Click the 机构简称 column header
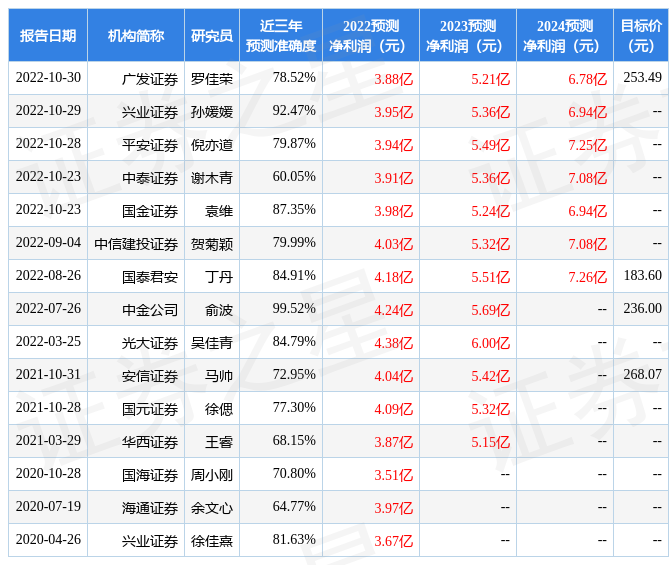Viewport: 669px width, 565px height. point(136,35)
